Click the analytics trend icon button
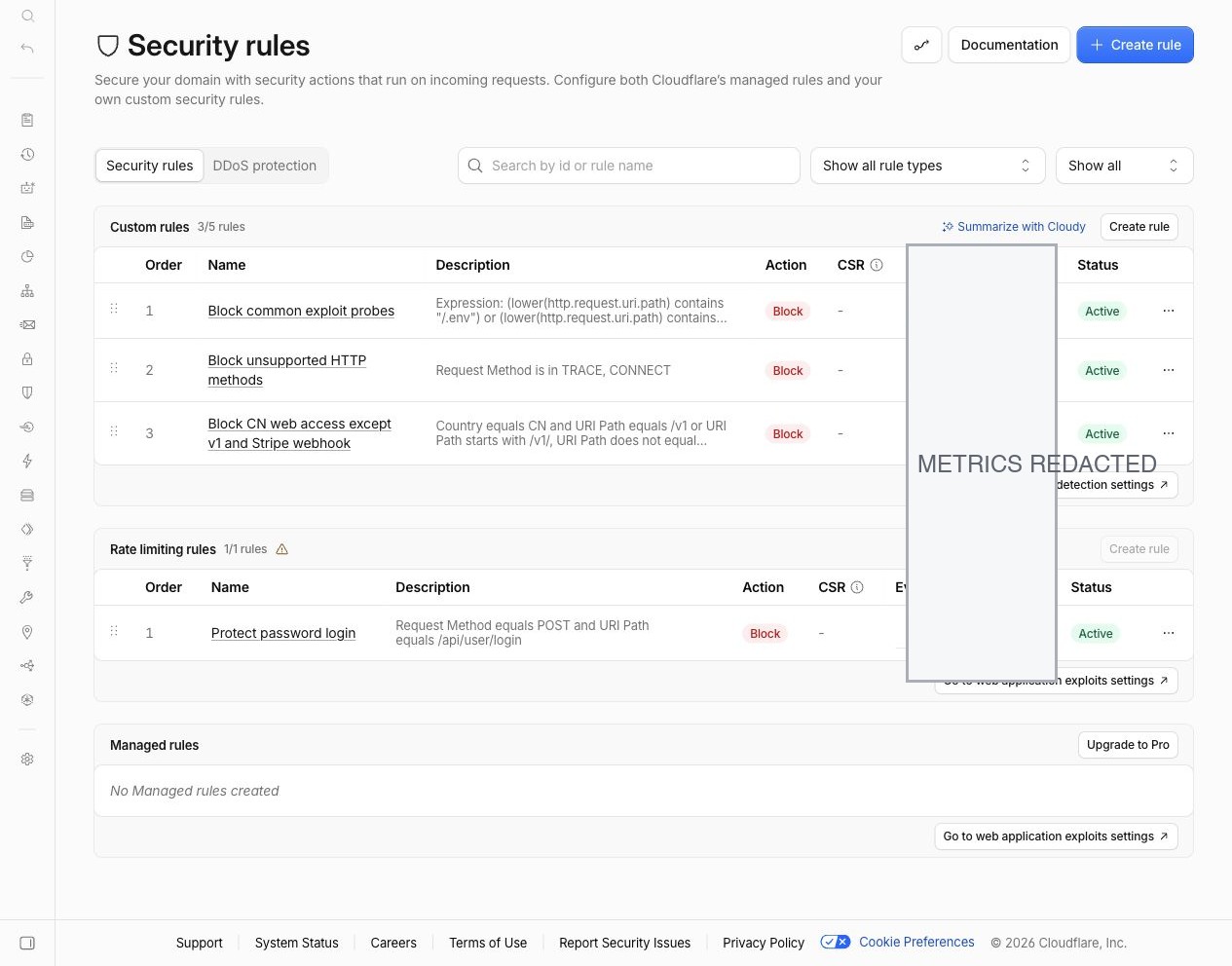This screenshot has height=966, width=1232. tap(921, 45)
